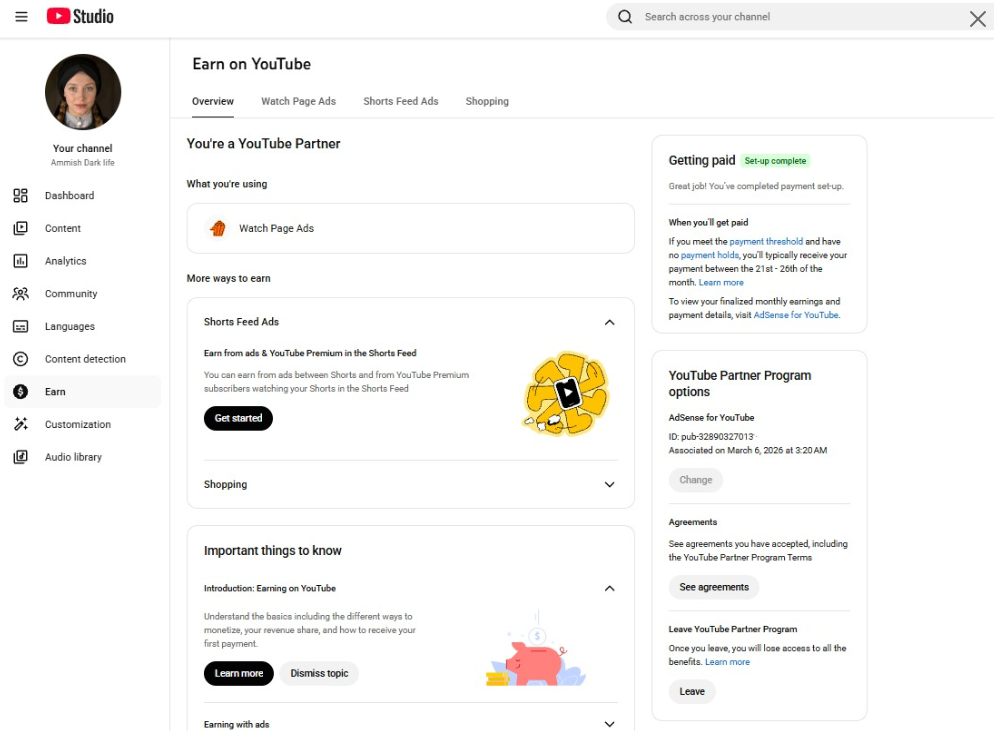Click Learn more about leaving benefits
This screenshot has width=994, height=731.
(727, 662)
